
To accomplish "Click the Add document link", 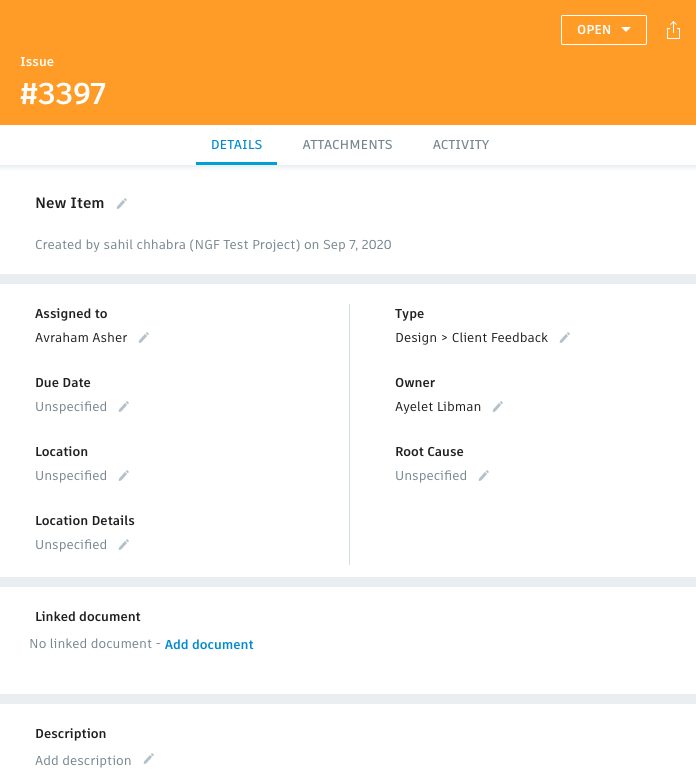I will (209, 645).
